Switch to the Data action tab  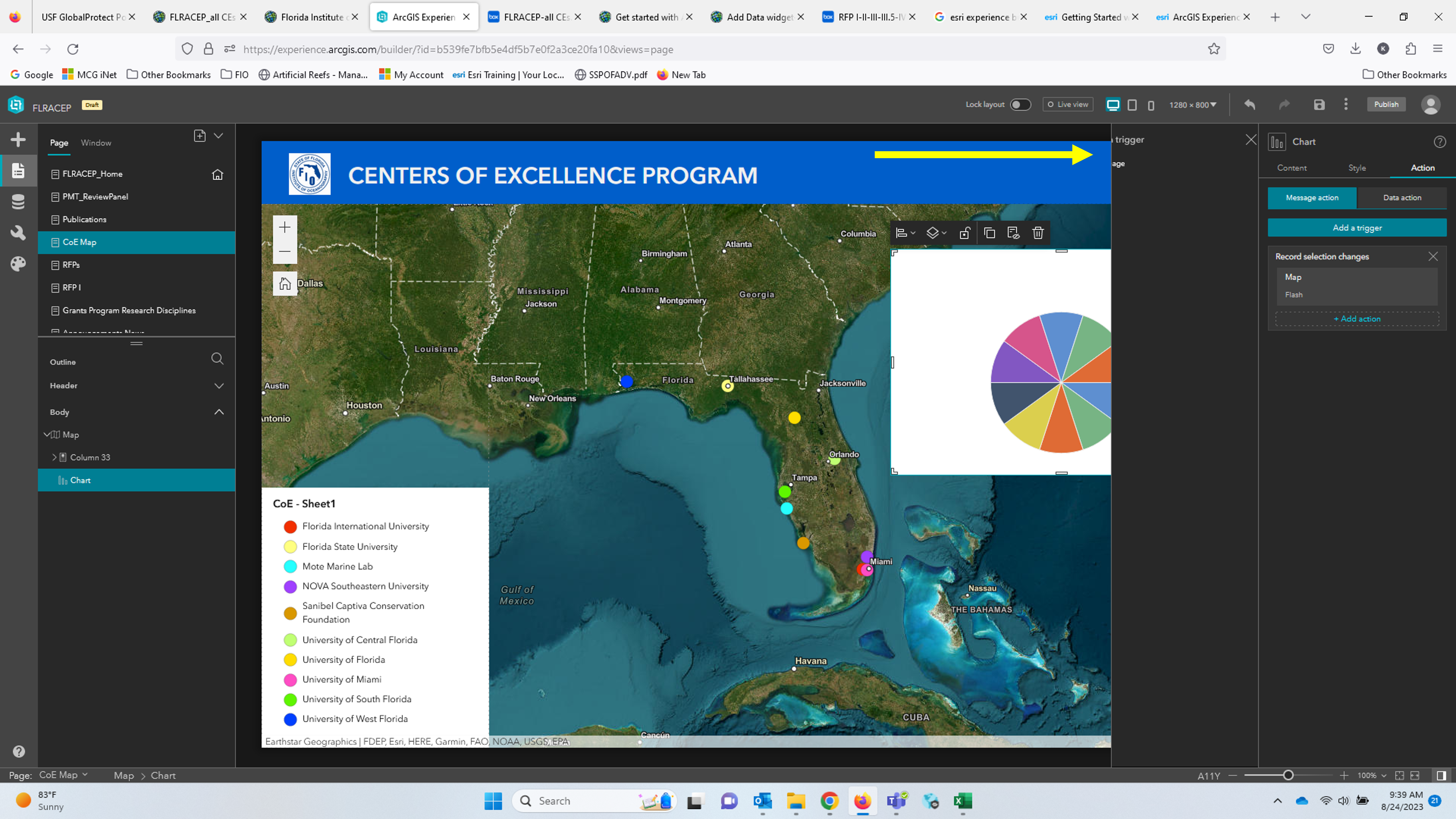click(x=1402, y=198)
